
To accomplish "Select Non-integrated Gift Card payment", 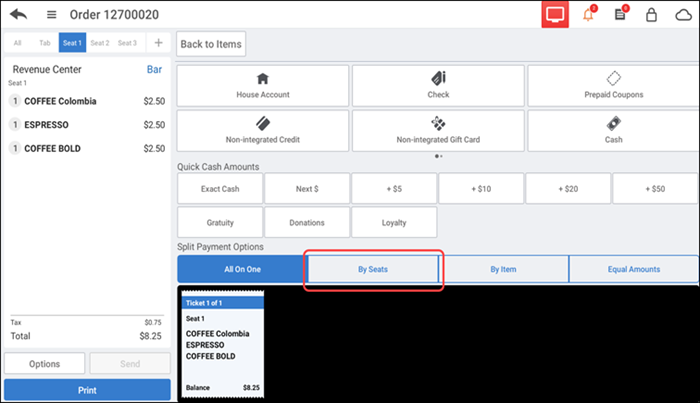I will (x=438, y=131).
